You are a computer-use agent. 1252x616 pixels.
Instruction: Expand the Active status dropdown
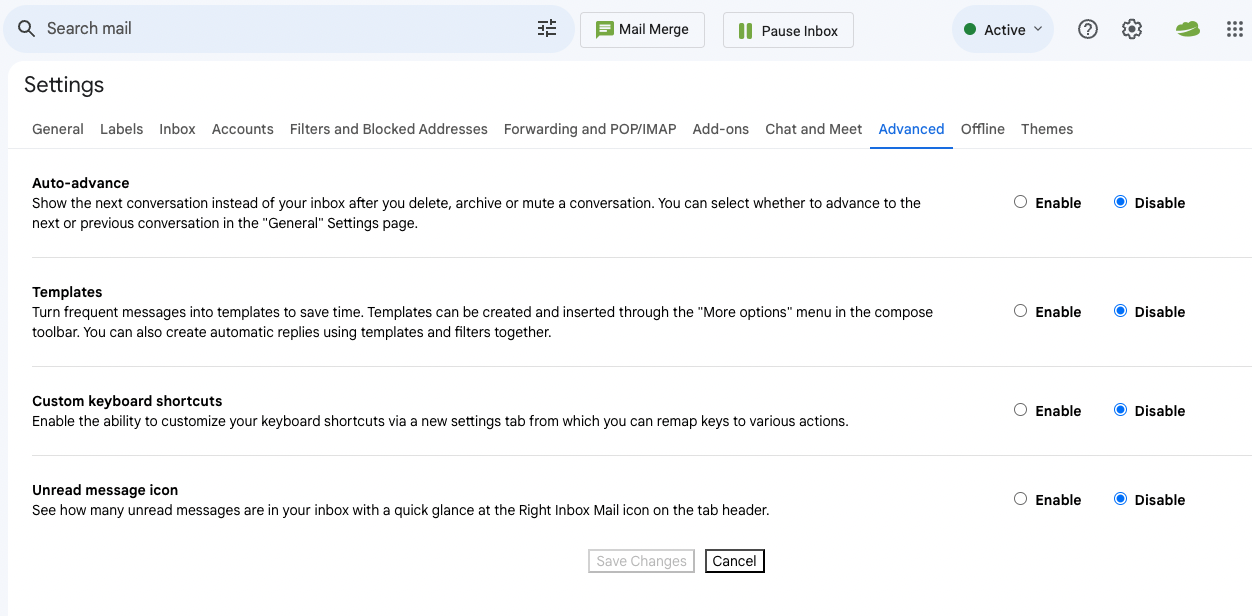click(x=1003, y=30)
